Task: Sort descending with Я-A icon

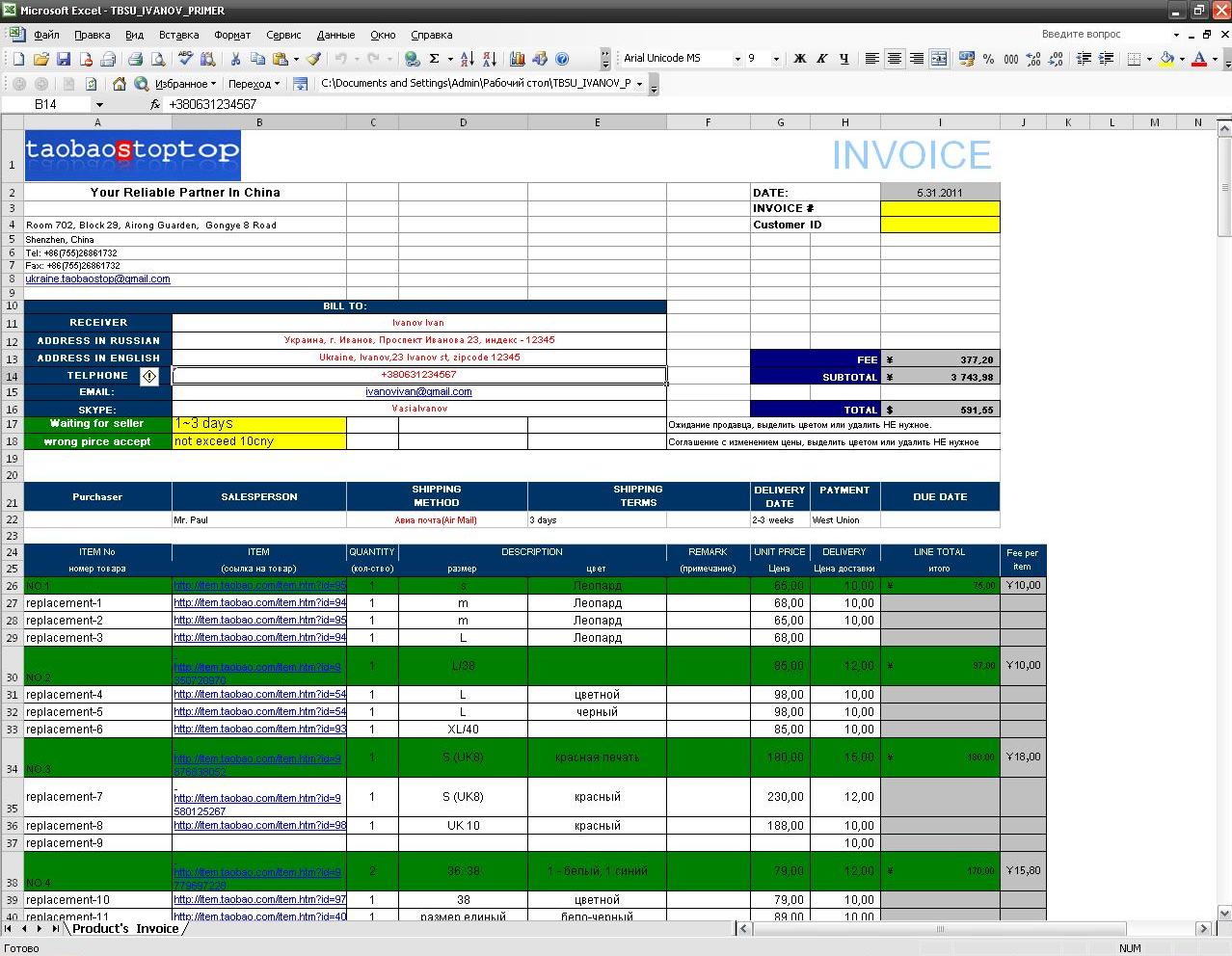Action: tap(488, 59)
